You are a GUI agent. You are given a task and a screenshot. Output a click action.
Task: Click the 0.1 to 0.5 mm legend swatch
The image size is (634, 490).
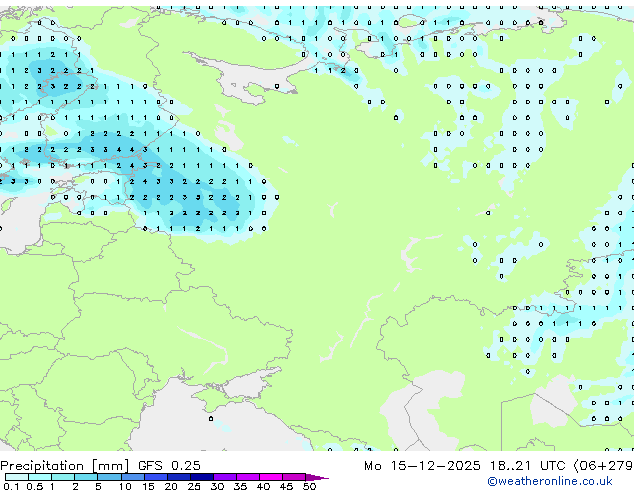17,477
